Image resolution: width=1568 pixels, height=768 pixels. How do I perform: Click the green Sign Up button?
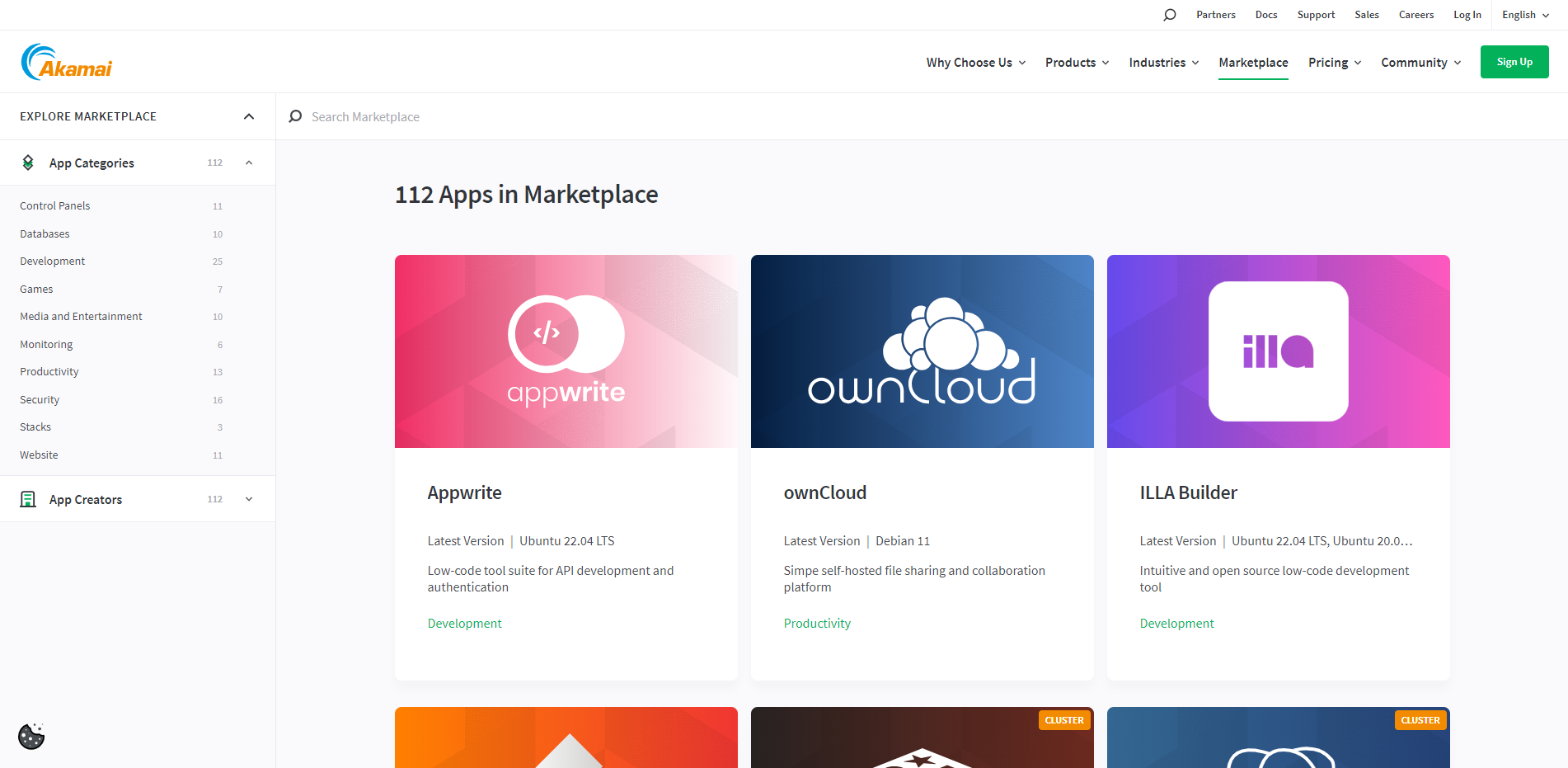tap(1514, 62)
